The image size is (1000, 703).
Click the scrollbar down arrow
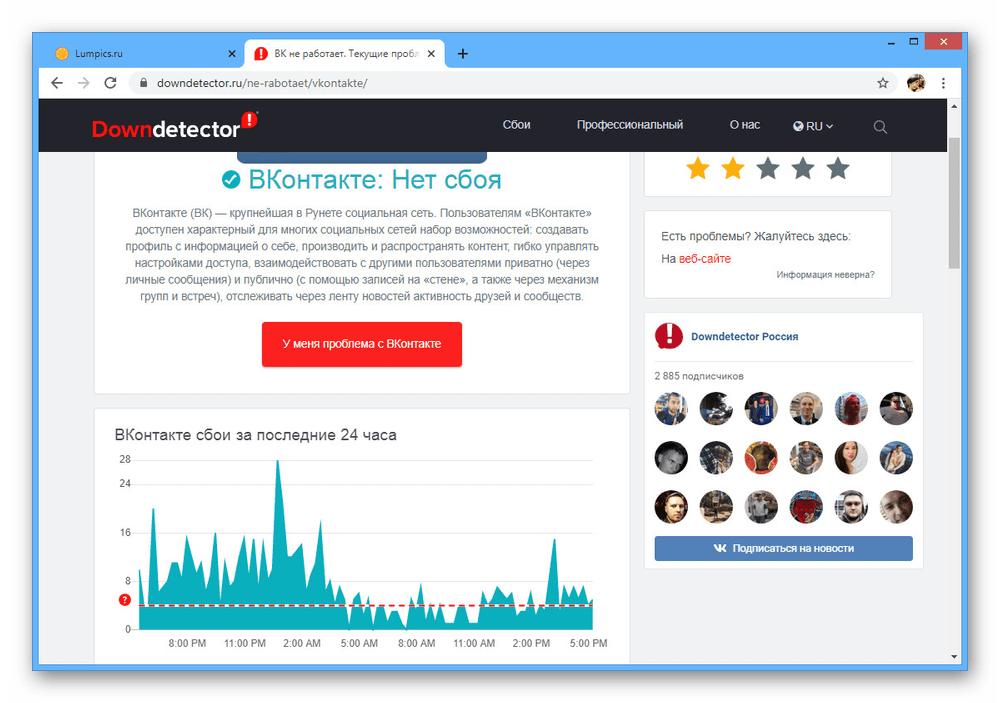[954, 656]
